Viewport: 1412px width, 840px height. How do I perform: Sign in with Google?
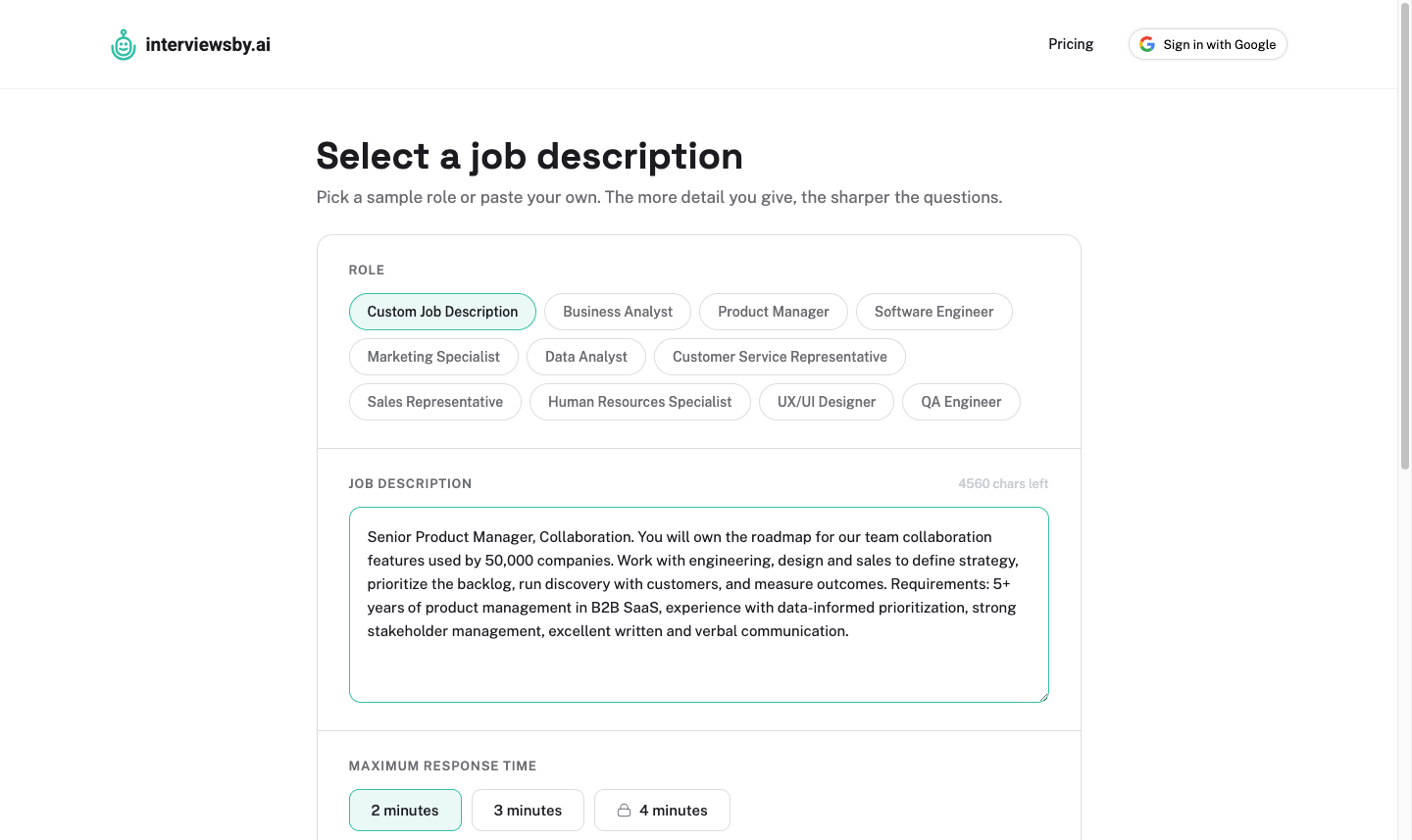[1208, 44]
